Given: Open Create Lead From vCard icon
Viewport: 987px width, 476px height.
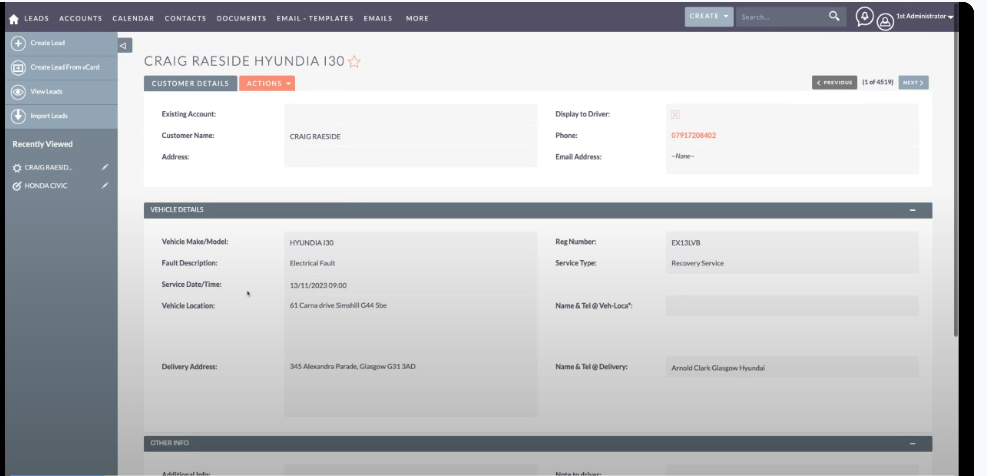Looking at the screenshot, I should pos(18,67).
